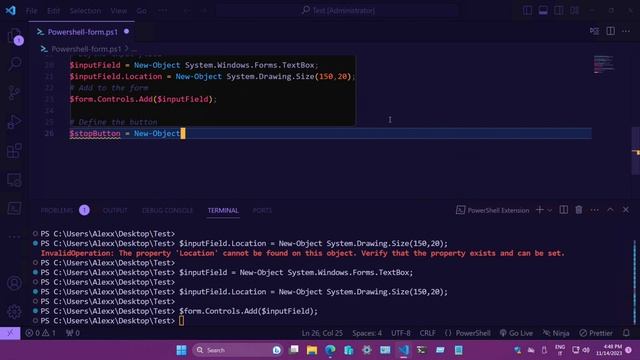Change indentation via Spaces: 4

pos(367,333)
